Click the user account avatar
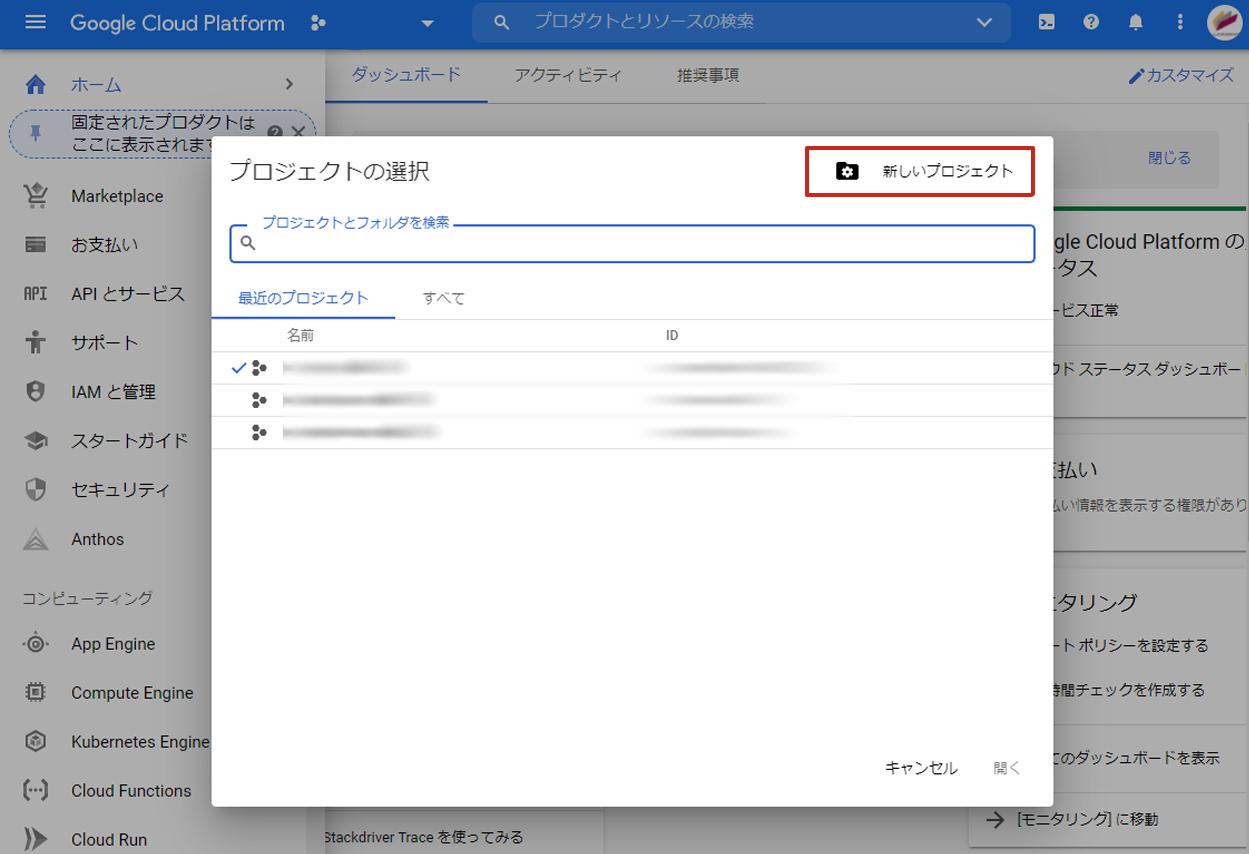Screen dimensions: 1249x854 [1224, 23]
